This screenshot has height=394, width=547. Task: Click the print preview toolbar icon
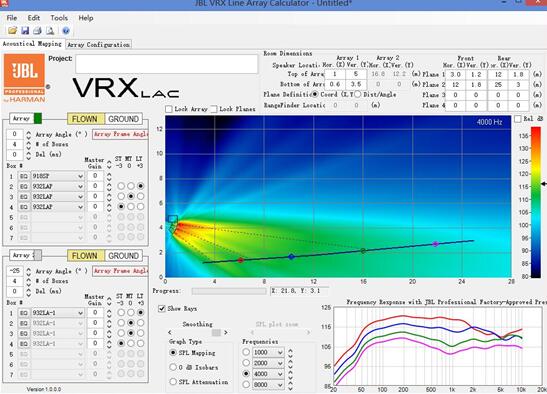(50, 31)
